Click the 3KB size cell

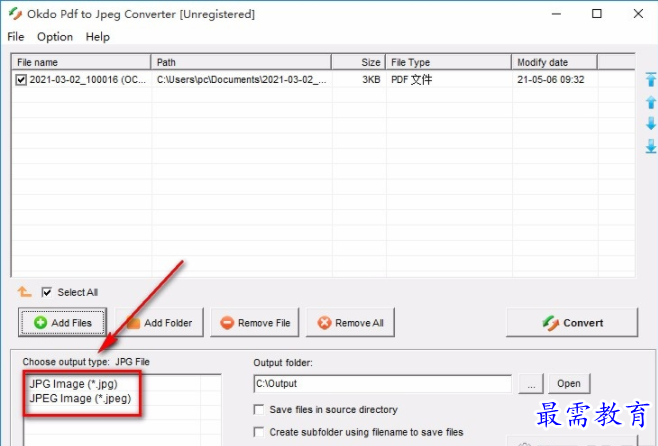coord(371,80)
